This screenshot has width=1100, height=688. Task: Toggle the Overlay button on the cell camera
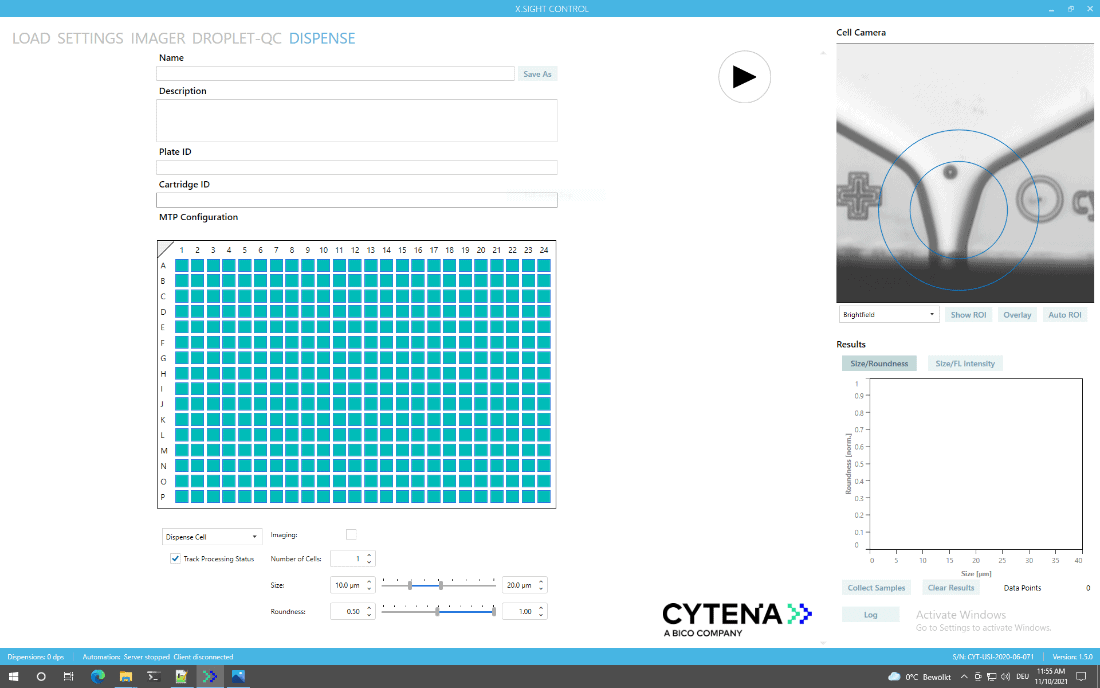(x=1017, y=315)
